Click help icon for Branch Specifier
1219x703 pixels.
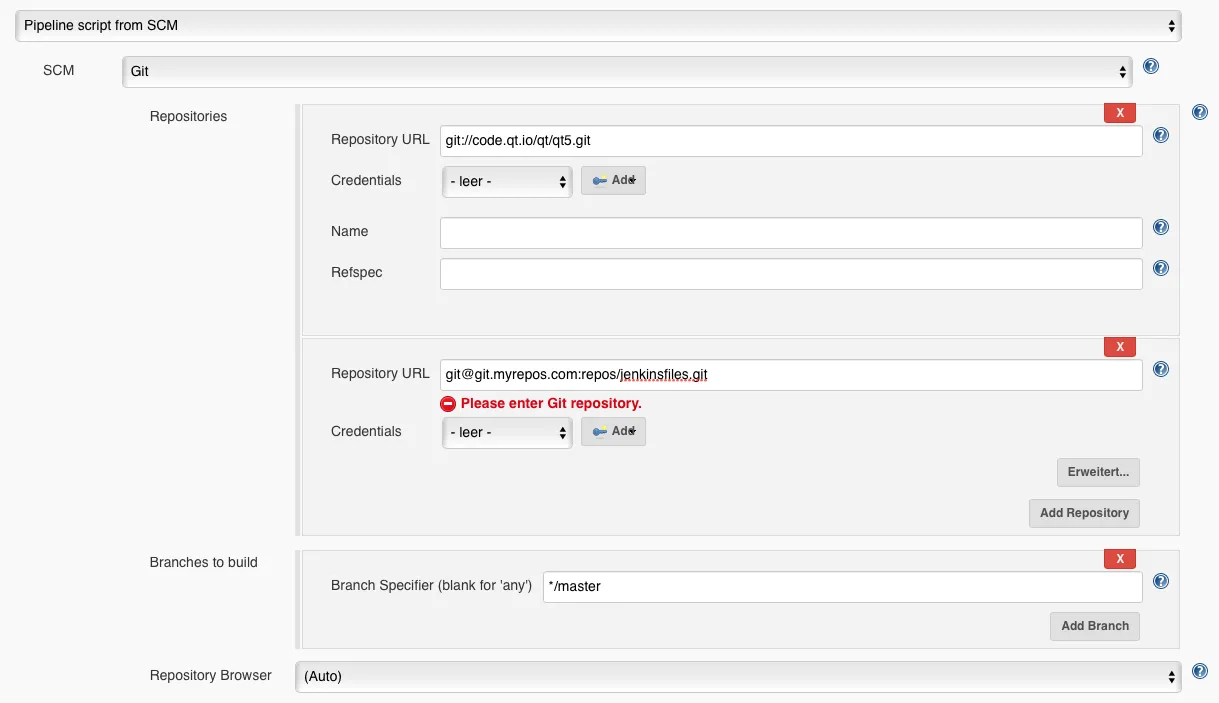(1161, 581)
